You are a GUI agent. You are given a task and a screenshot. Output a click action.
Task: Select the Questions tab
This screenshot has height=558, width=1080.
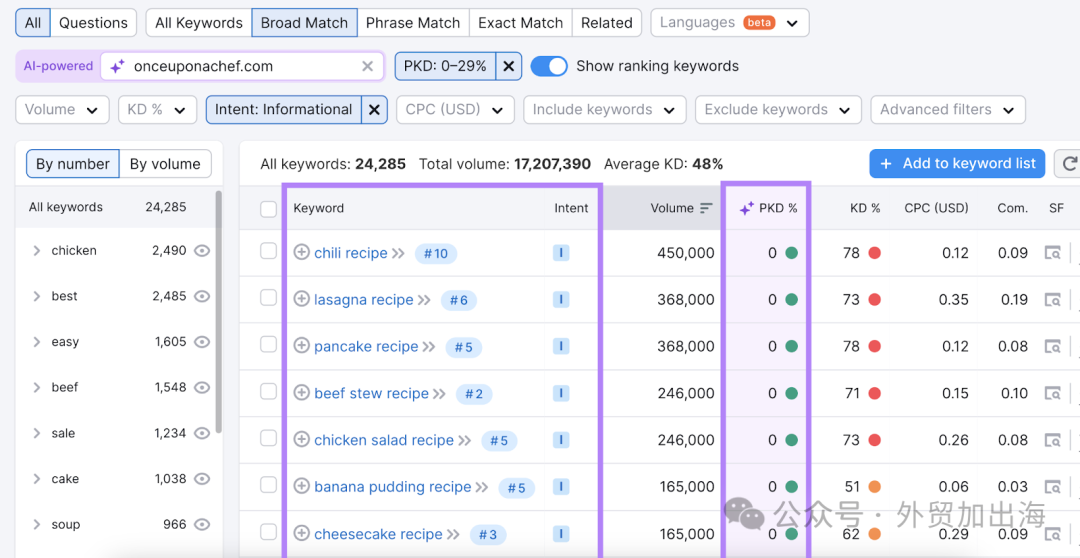[x=93, y=23]
